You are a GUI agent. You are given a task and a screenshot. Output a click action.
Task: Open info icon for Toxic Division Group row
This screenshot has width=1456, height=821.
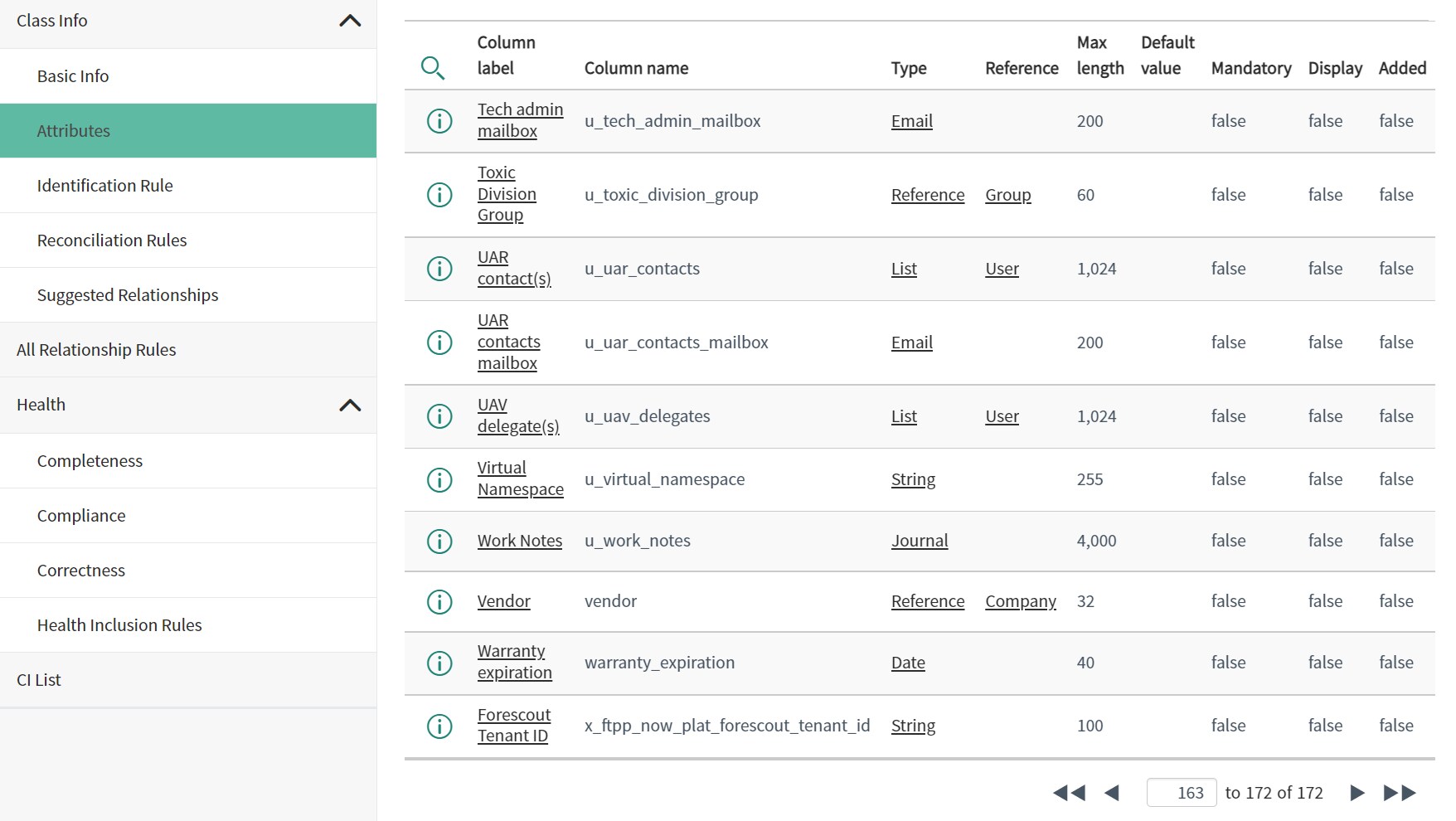pyautogui.click(x=439, y=195)
